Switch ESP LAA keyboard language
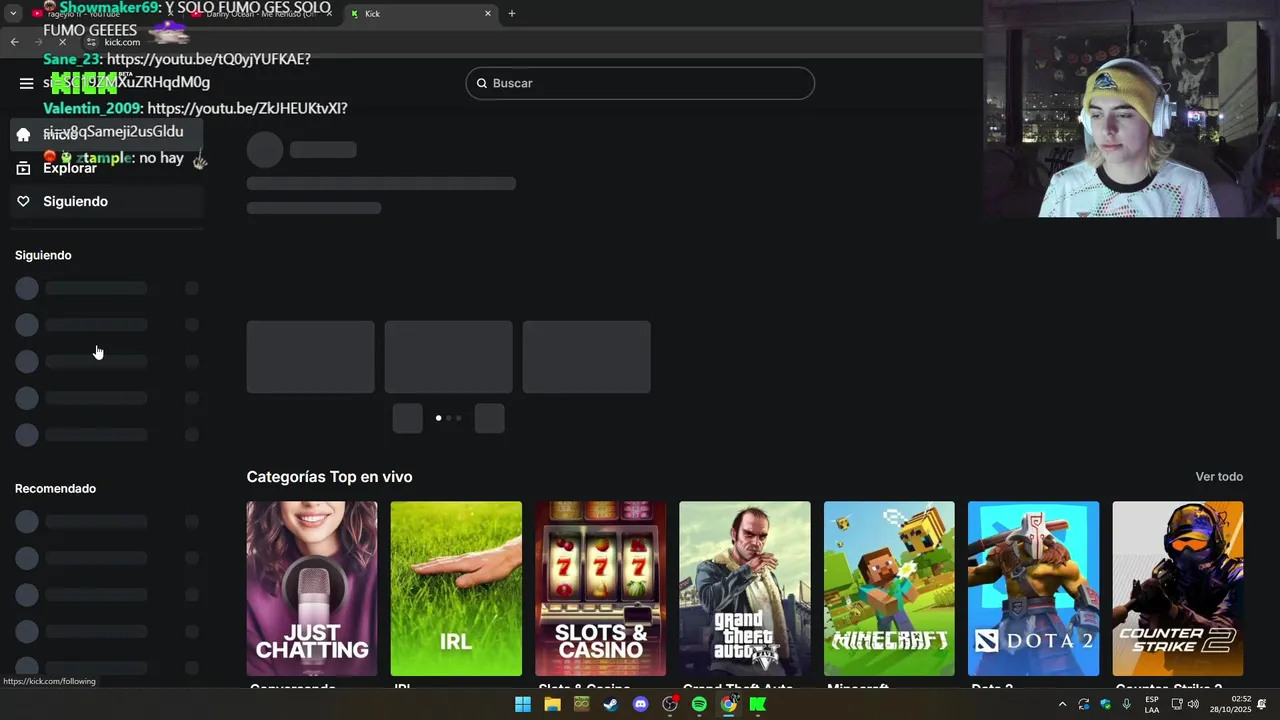This screenshot has width=1280, height=720. 1152,704
